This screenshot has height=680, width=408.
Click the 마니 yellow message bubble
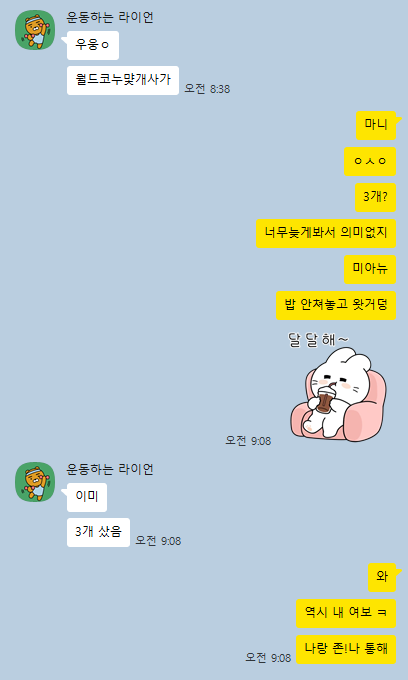(376, 125)
